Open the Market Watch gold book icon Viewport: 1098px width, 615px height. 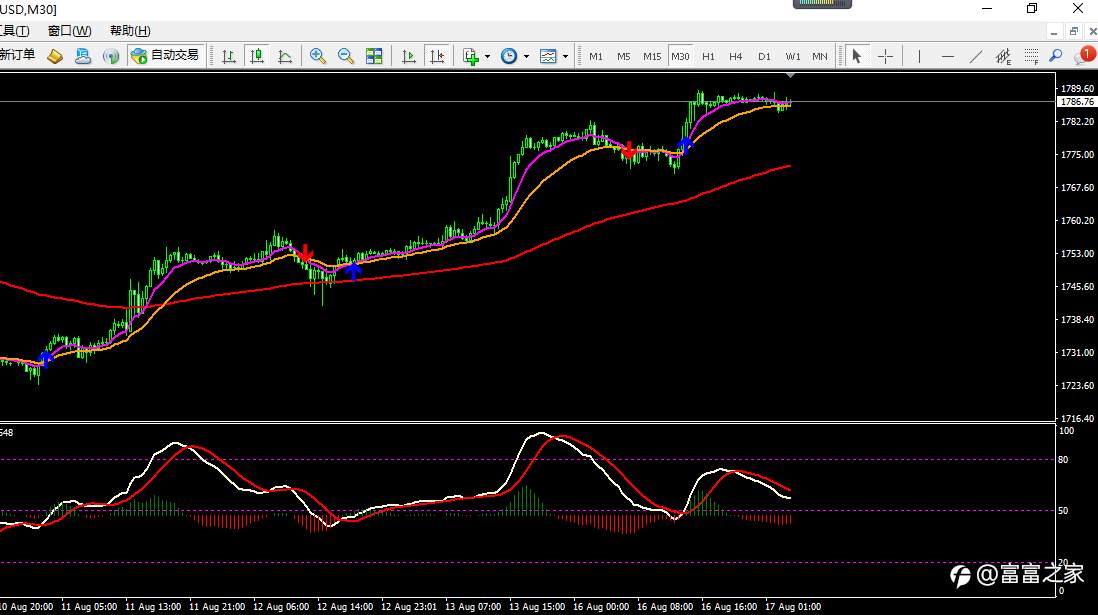point(55,56)
